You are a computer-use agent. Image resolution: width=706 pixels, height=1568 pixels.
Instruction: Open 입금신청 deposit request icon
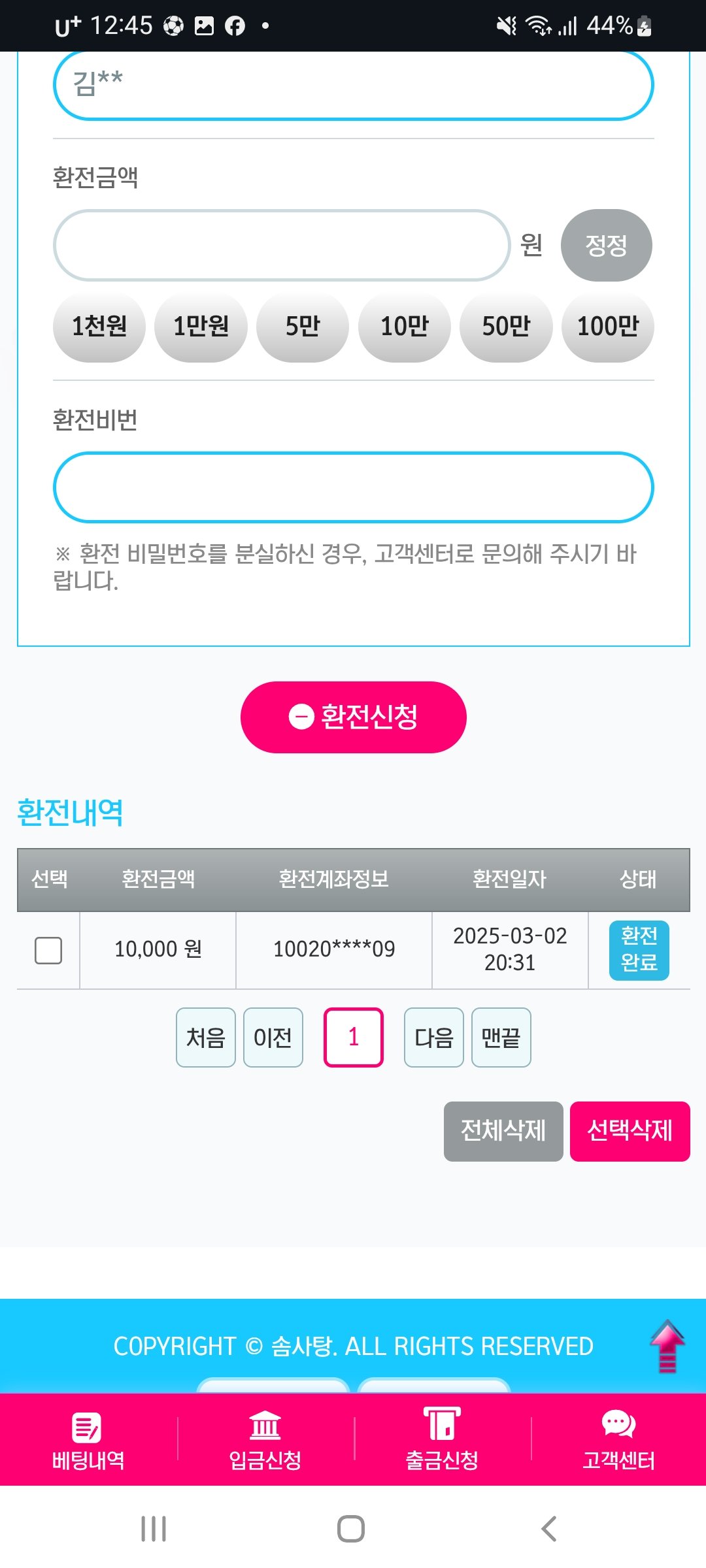[x=265, y=1426]
